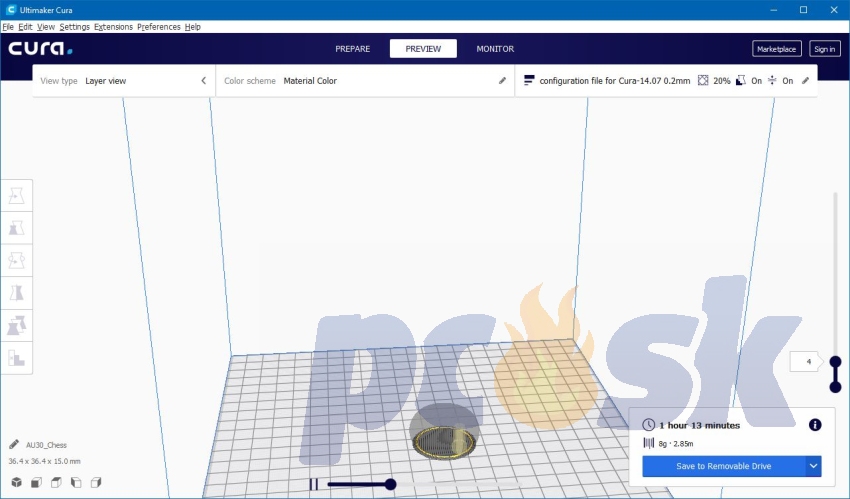Switch to top view camera icon
850x499 pixels.
tap(56, 482)
